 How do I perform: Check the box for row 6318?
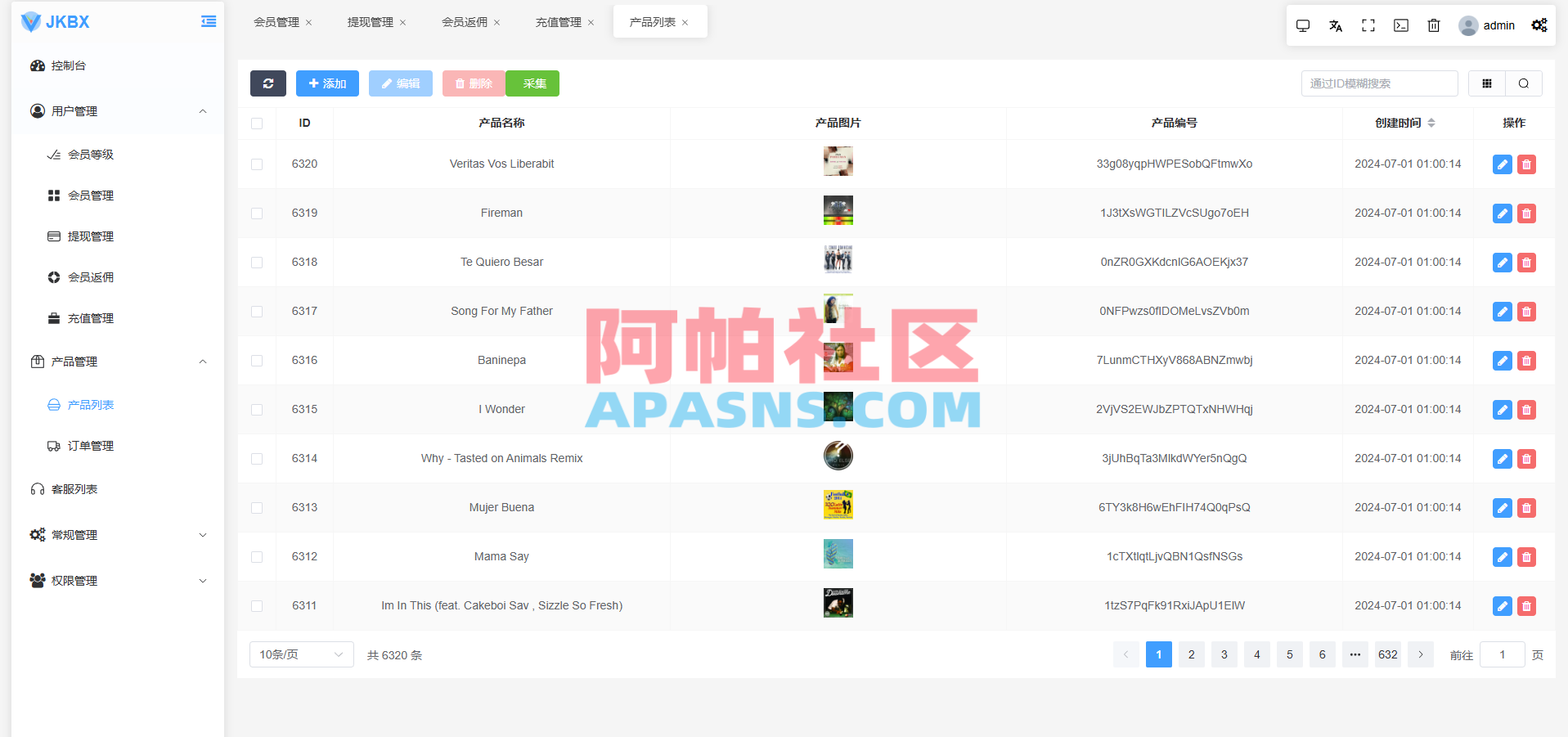(x=257, y=263)
